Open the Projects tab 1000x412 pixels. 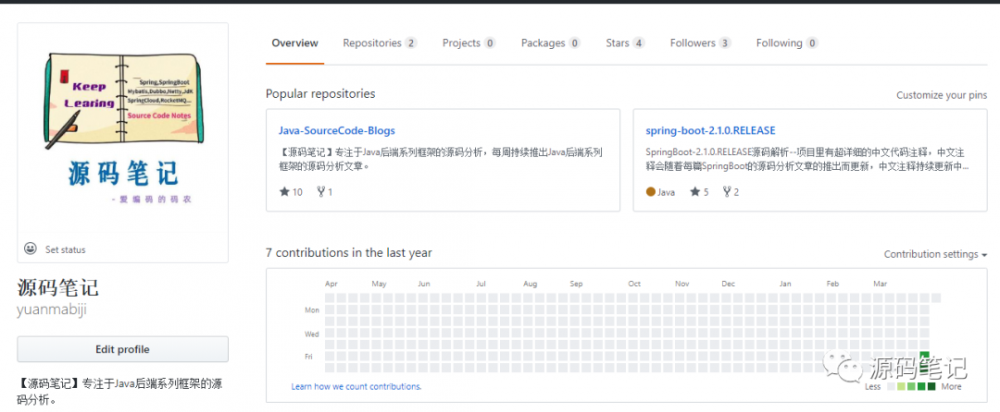[x=469, y=43]
